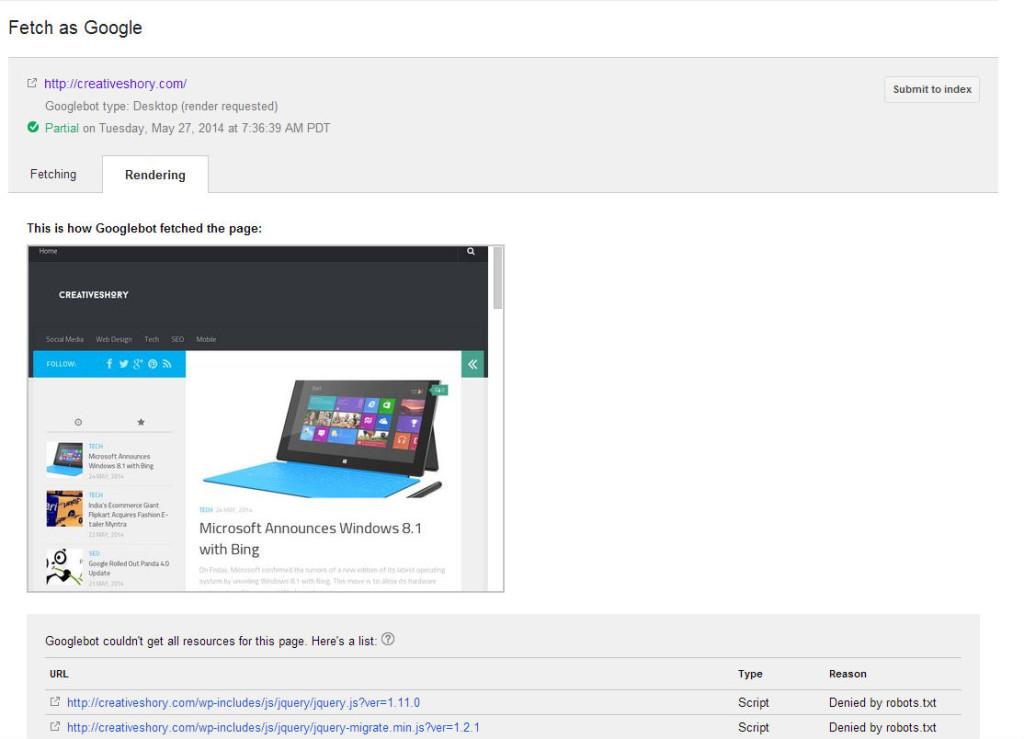Image resolution: width=1024 pixels, height=739 pixels.
Task: Click Mobile in preview navigation
Action: (x=206, y=339)
